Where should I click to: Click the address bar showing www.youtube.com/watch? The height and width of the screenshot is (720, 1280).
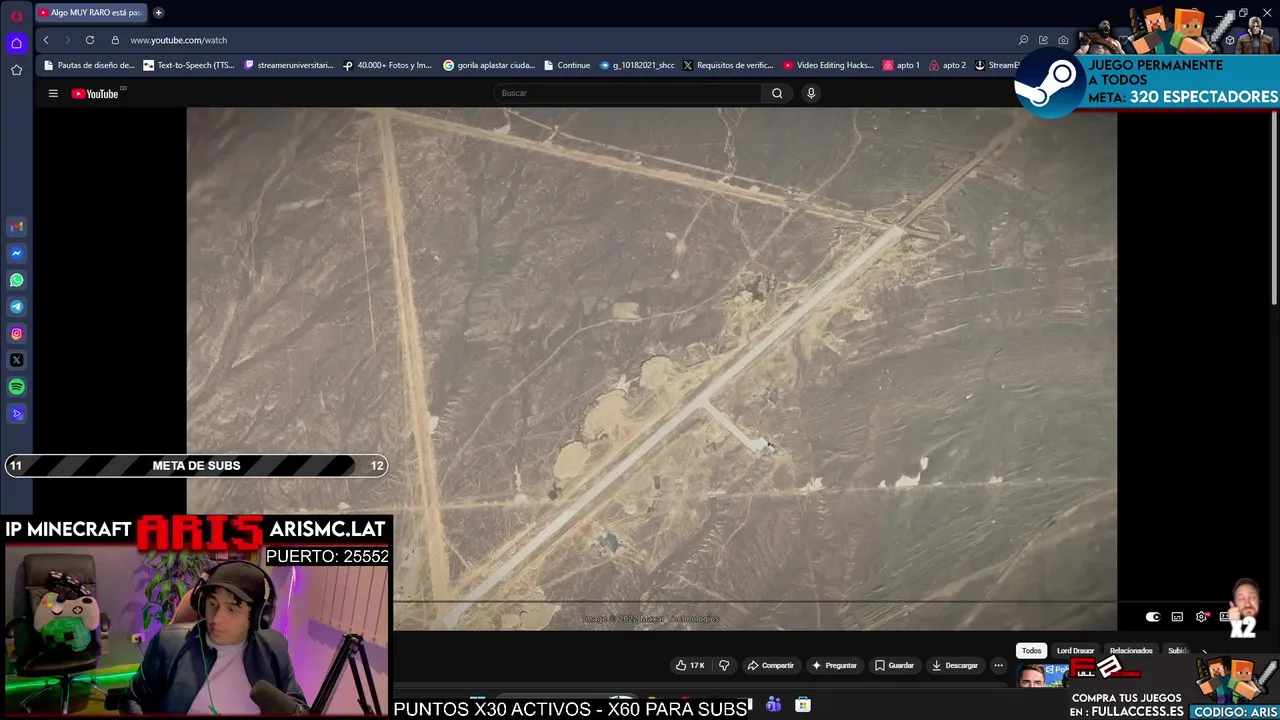pos(178,40)
